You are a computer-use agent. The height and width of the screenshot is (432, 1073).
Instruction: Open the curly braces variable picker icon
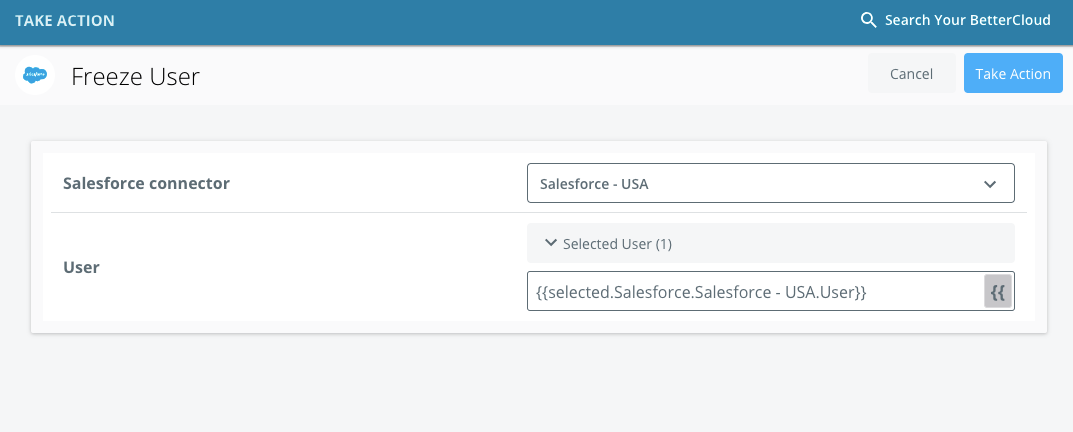coord(998,292)
